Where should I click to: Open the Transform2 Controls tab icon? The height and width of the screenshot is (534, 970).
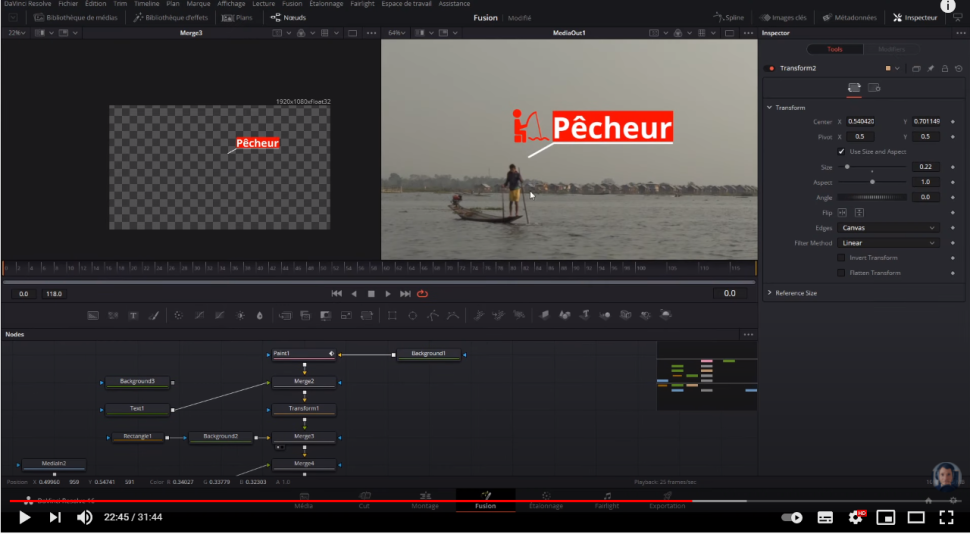854,88
